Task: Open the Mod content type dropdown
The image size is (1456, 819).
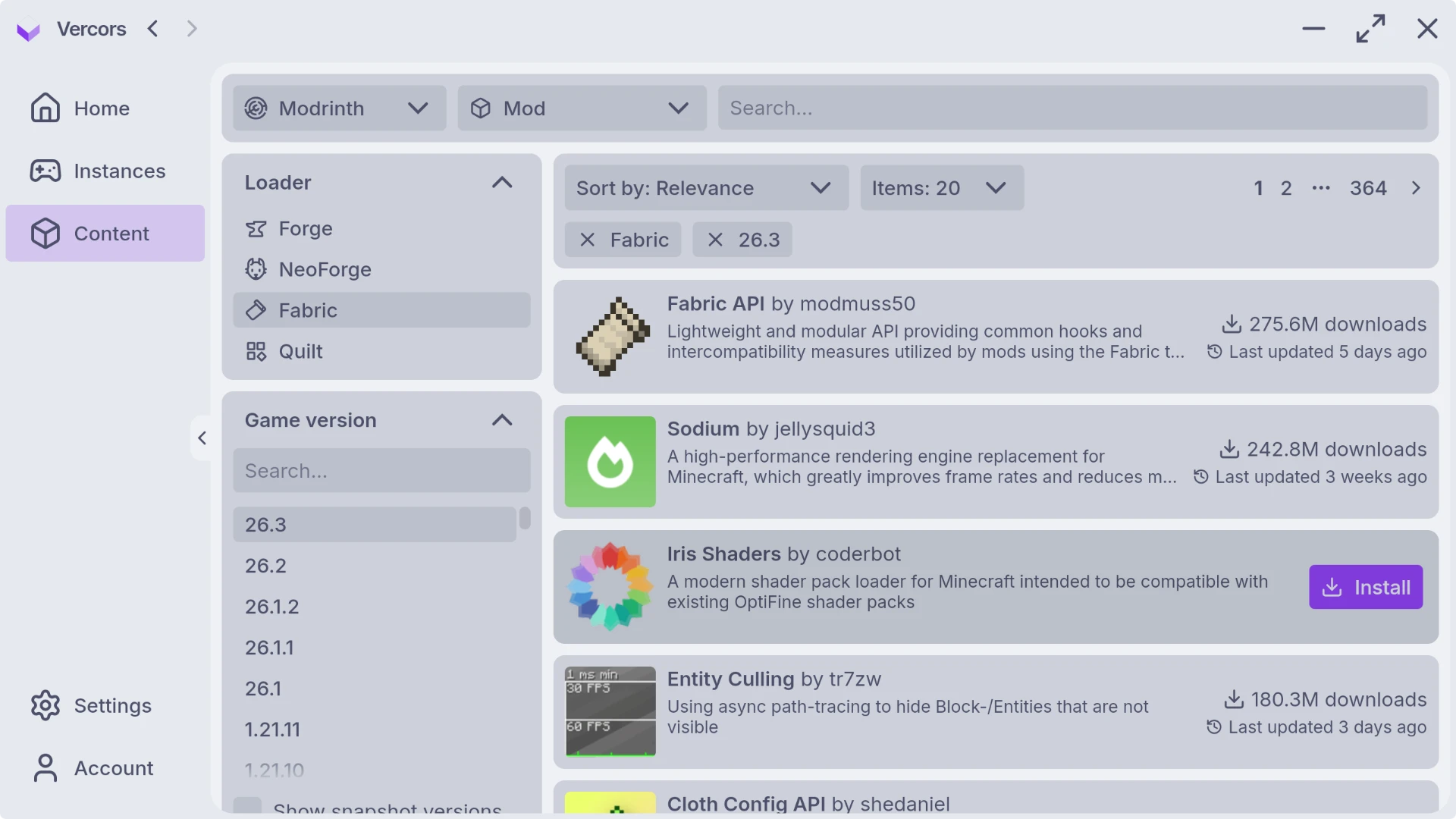Action: 582,108
